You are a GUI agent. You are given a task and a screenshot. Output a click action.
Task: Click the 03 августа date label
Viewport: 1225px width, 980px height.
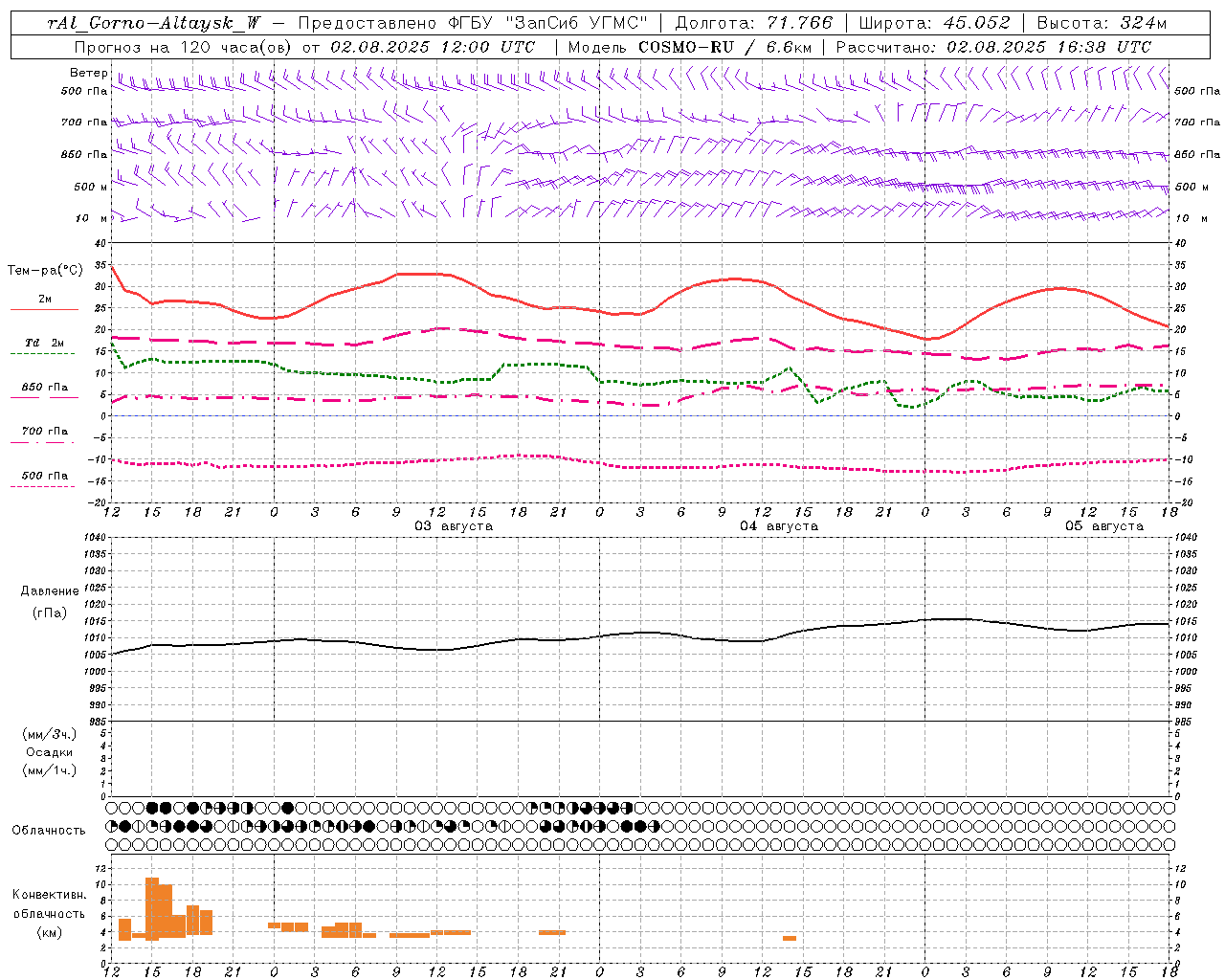click(x=454, y=526)
